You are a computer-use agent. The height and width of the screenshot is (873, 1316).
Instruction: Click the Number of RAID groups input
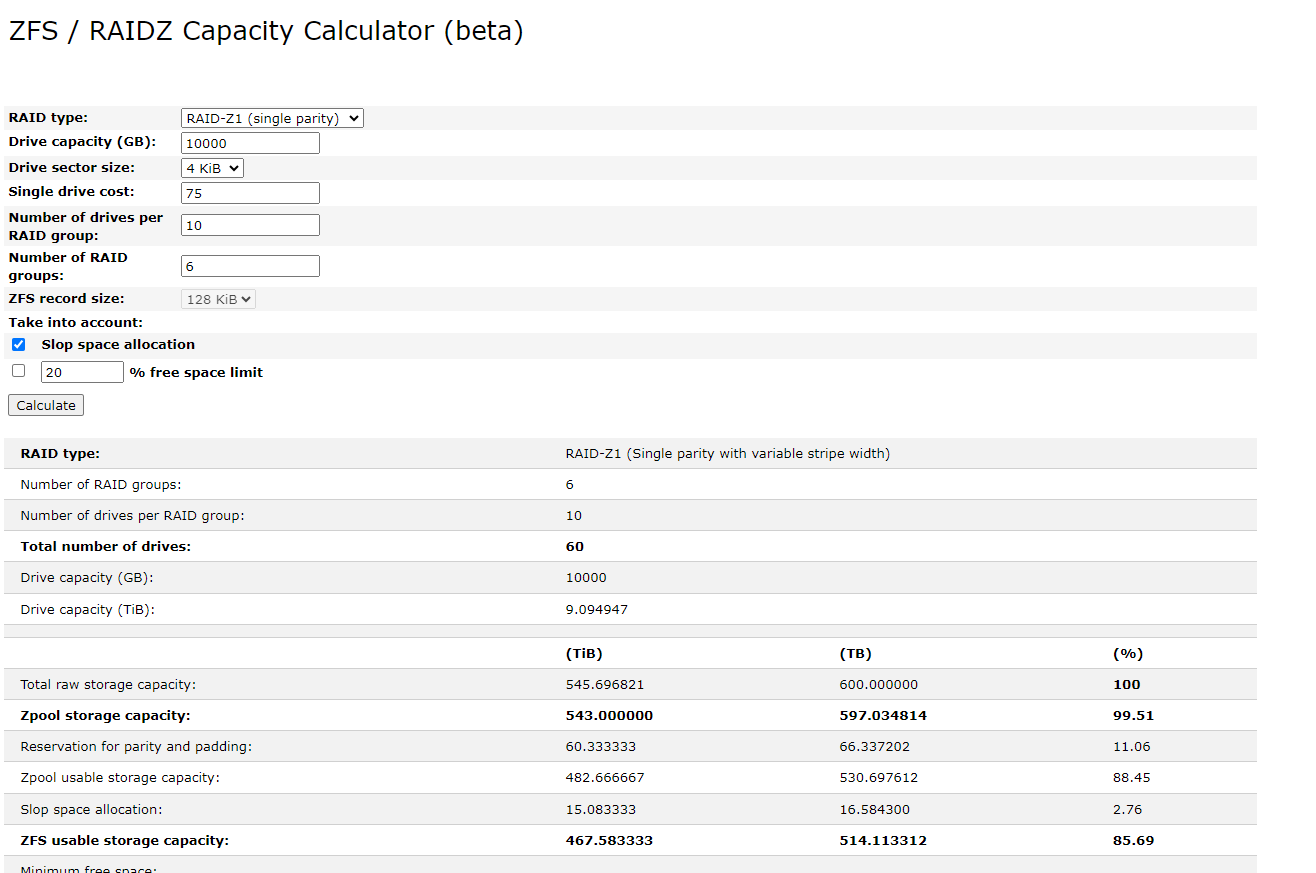250,265
